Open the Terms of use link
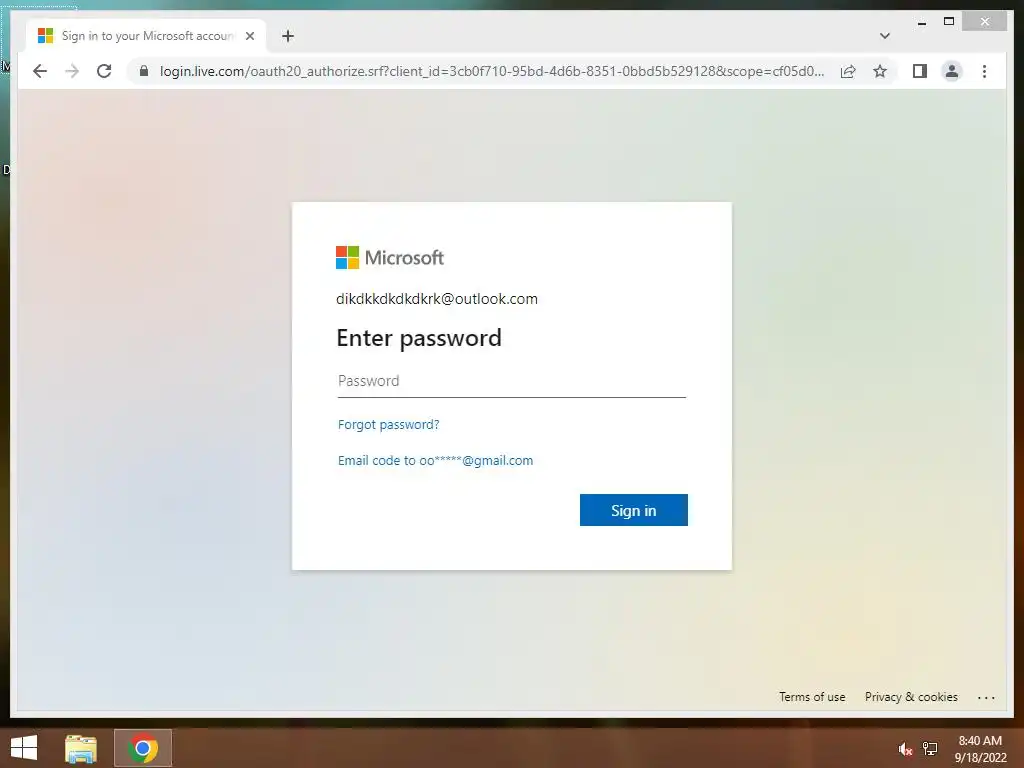 click(812, 697)
